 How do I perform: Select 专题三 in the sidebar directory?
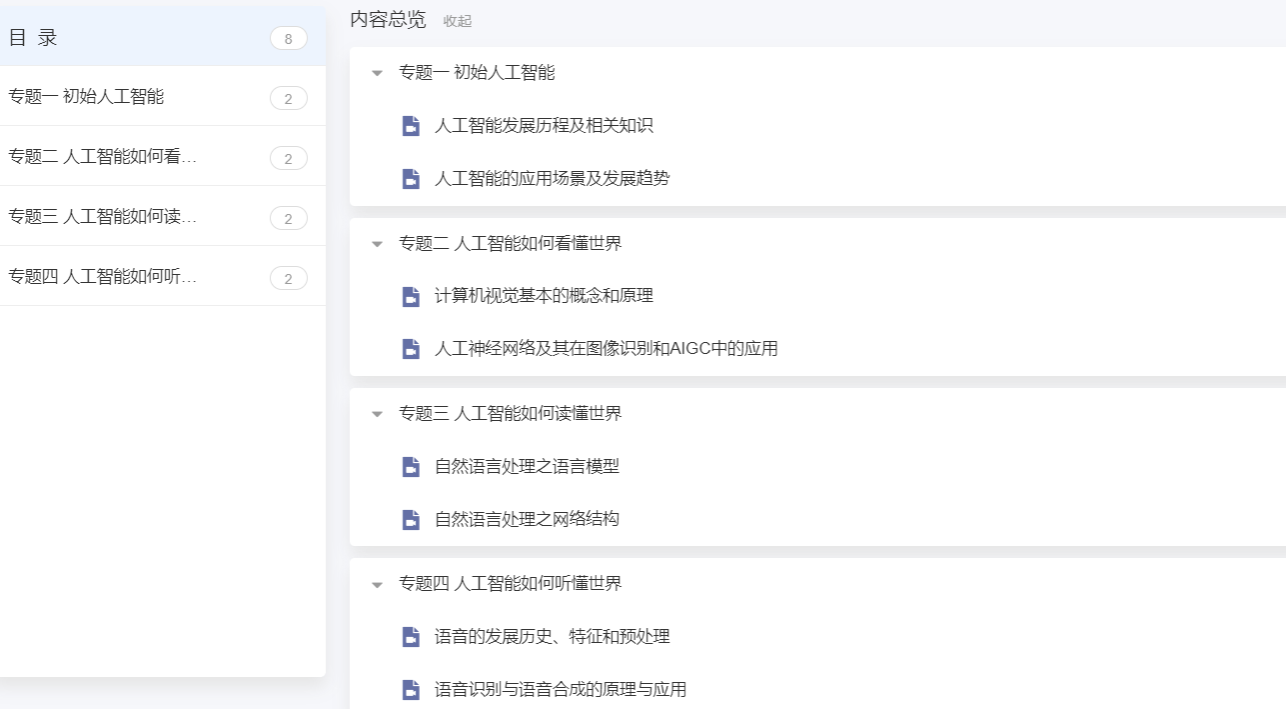point(103,217)
